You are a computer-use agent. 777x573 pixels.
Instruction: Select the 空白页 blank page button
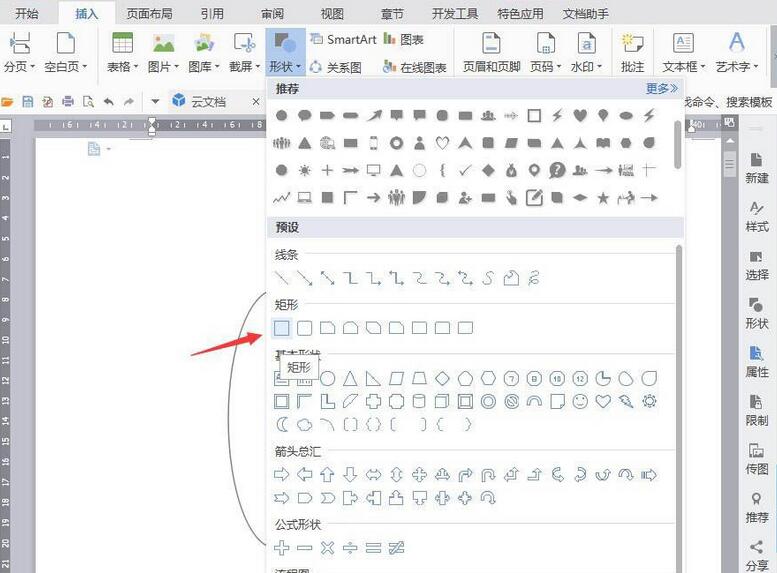click(65, 54)
